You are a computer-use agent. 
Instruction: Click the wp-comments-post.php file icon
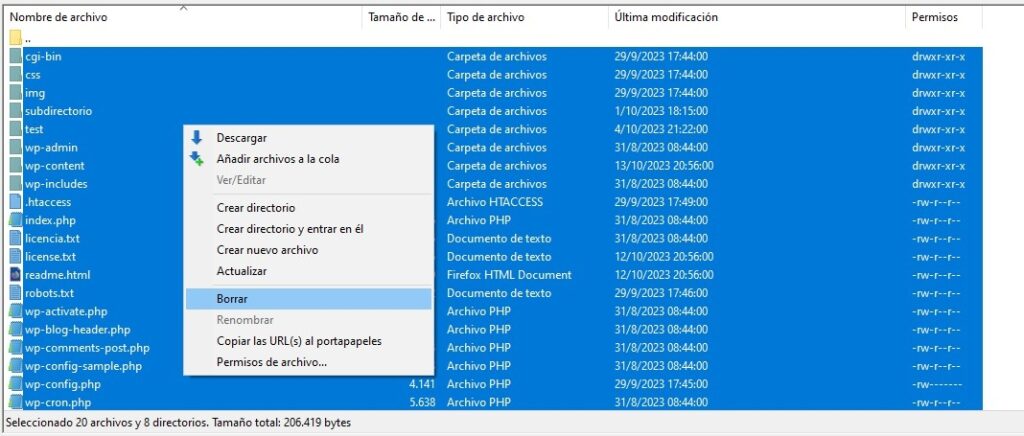click(x=16, y=348)
